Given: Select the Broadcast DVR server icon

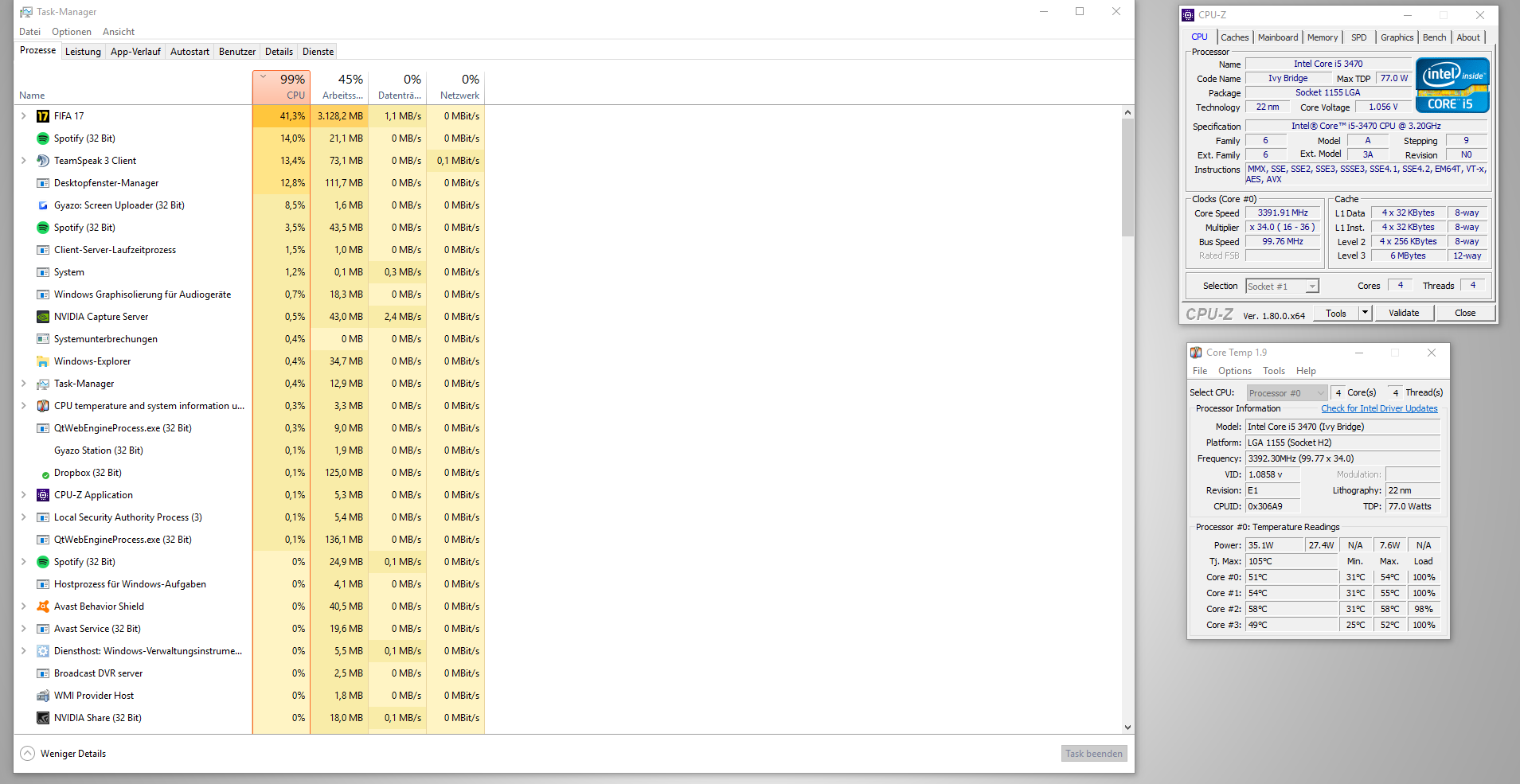Looking at the screenshot, I should [43, 673].
